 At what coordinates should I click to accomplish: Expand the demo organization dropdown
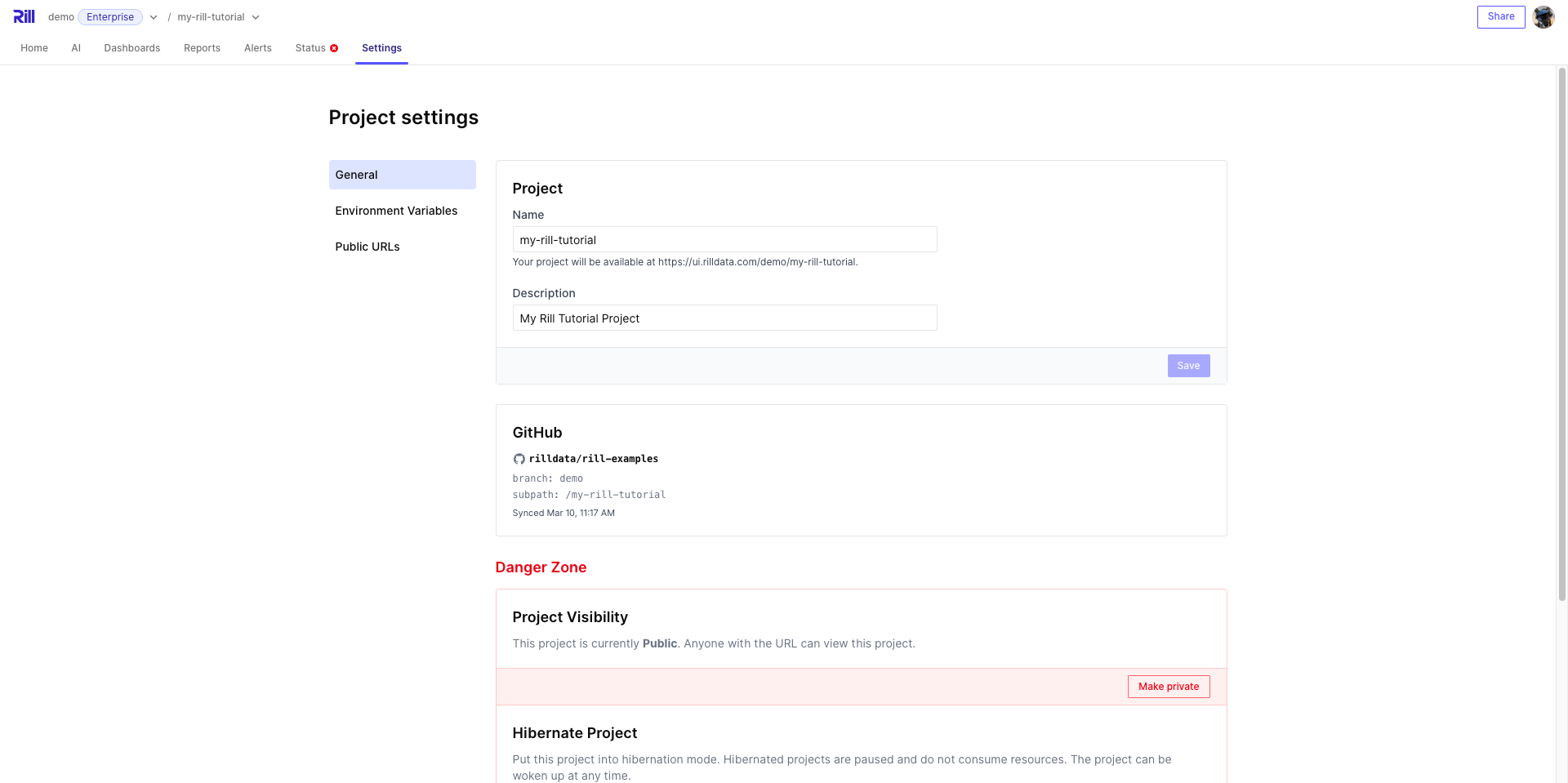point(154,16)
